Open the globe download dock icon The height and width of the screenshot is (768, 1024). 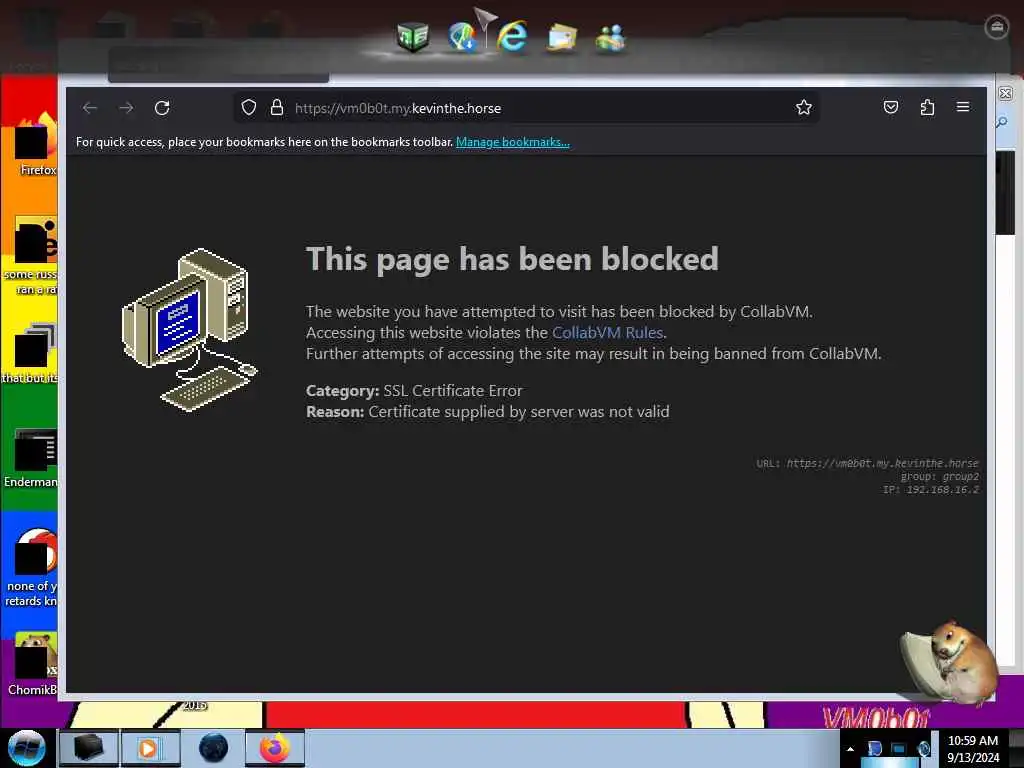[x=462, y=37]
